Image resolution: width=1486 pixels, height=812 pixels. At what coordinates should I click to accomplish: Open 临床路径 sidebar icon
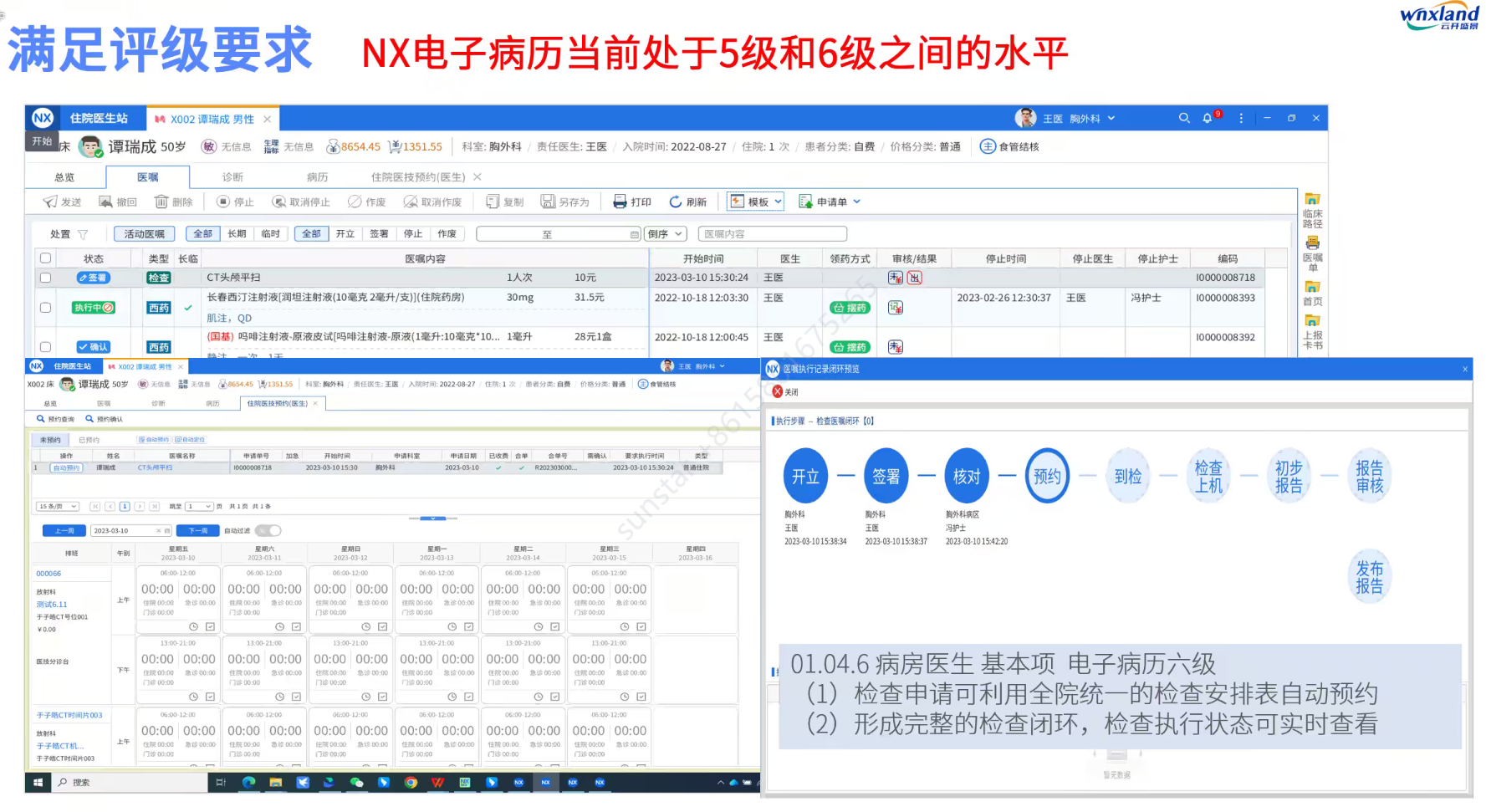pyautogui.click(x=1313, y=200)
